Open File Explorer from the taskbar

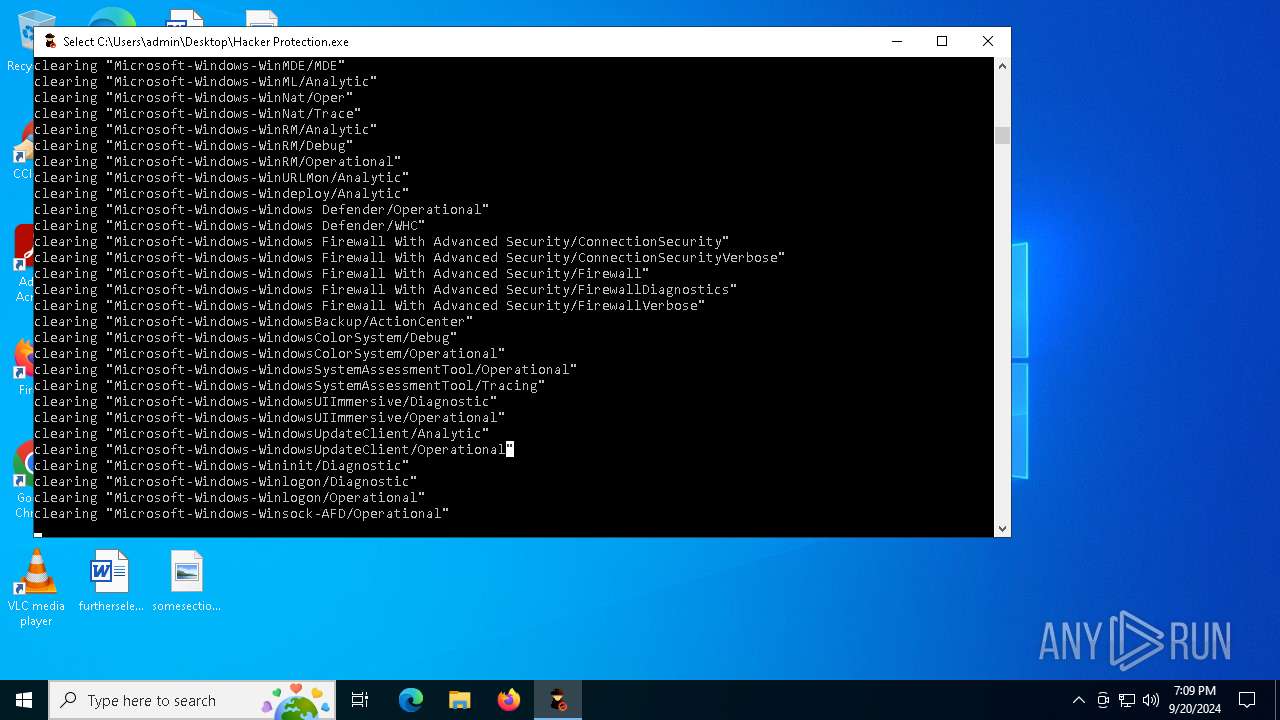click(460, 700)
